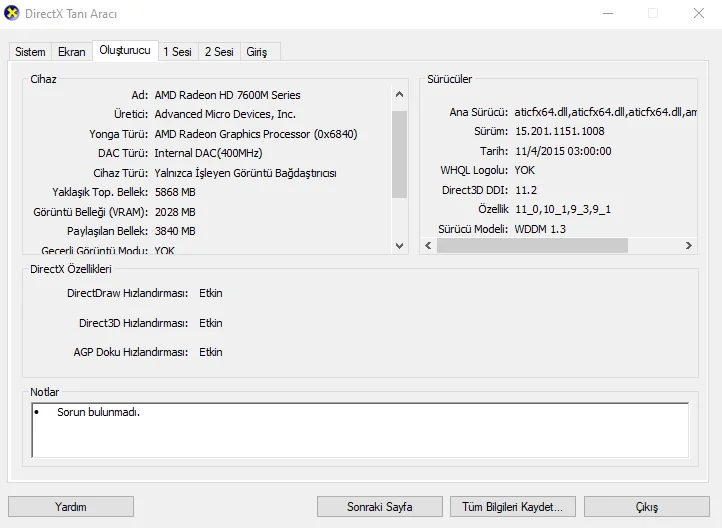The width and height of the screenshot is (722, 528).
Task: Switch to the Sistem tab
Action: [30, 52]
